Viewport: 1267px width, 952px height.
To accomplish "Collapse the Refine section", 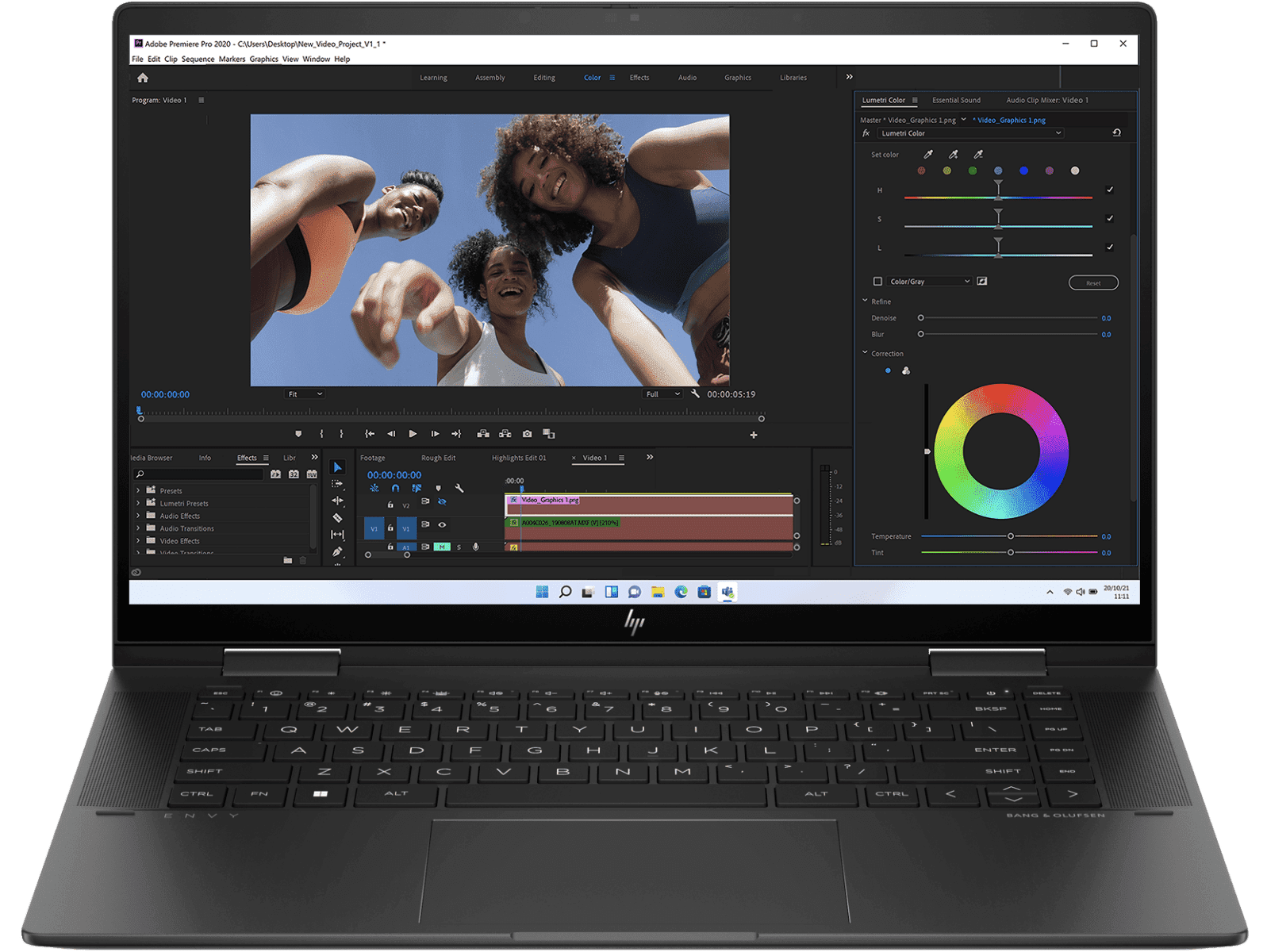I will coord(865,301).
